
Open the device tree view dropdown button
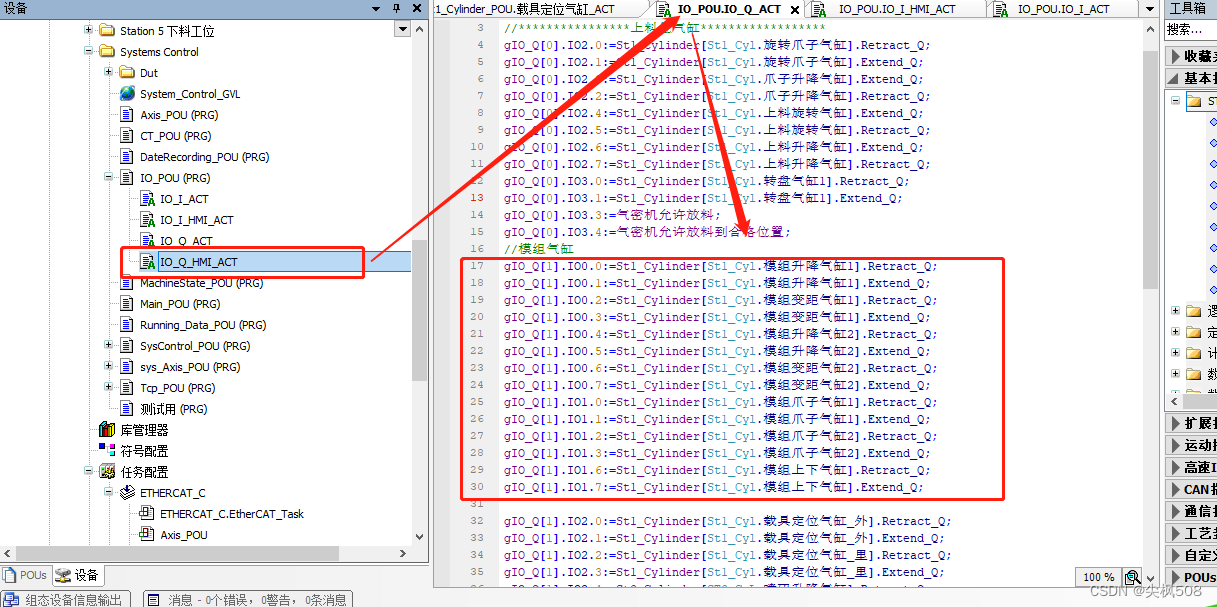pos(403,30)
